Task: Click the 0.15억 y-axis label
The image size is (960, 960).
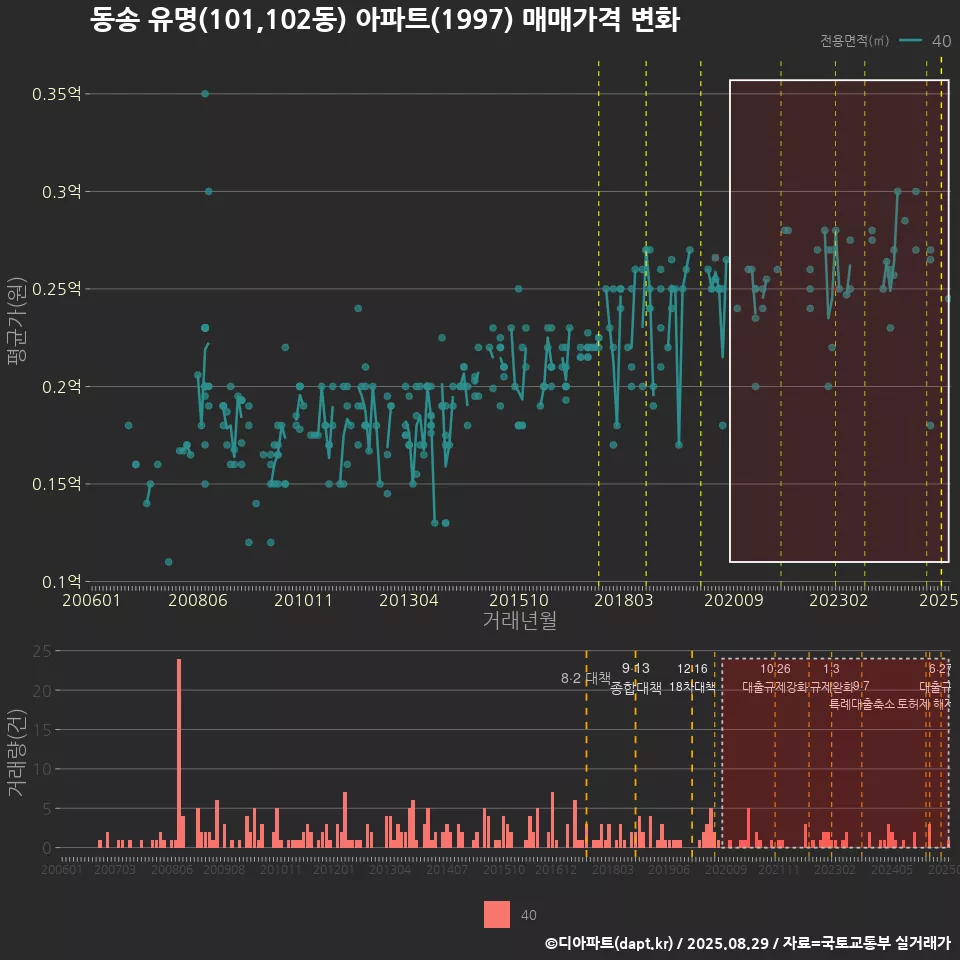Action: (56, 484)
